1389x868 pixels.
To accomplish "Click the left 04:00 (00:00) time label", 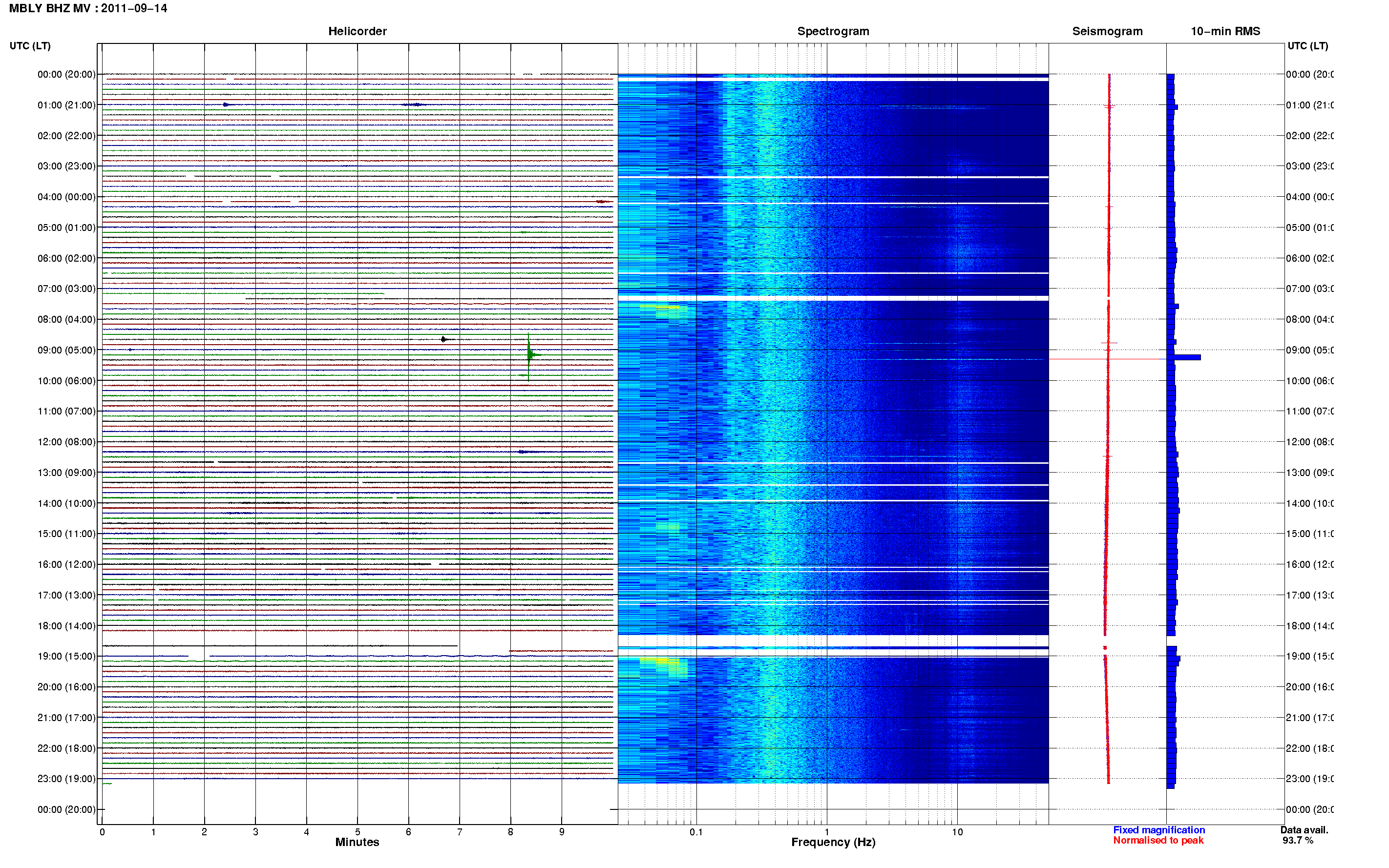I will tap(66, 197).
